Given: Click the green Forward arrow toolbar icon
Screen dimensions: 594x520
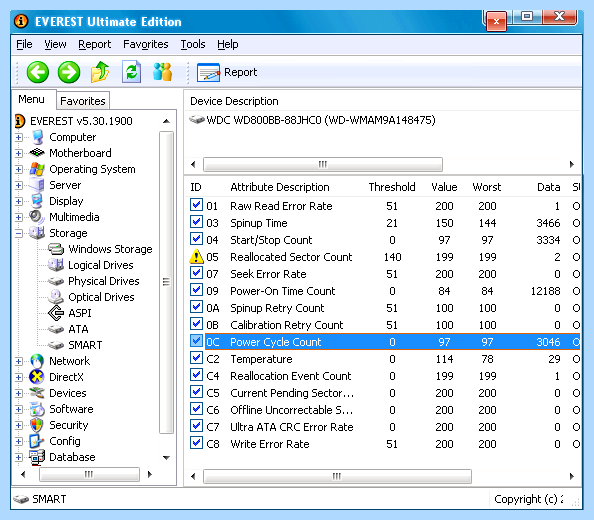Looking at the screenshot, I should coord(69,72).
